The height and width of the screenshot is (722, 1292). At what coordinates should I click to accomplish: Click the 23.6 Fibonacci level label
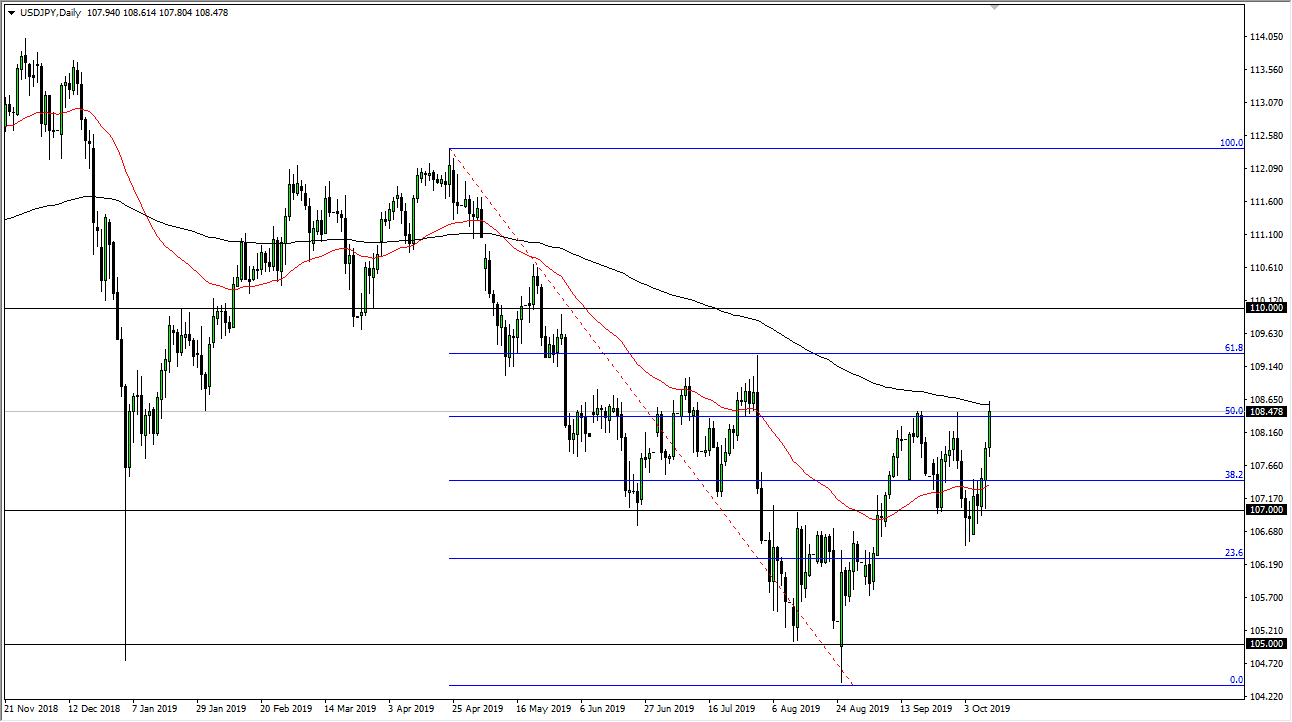click(x=1233, y=553)
